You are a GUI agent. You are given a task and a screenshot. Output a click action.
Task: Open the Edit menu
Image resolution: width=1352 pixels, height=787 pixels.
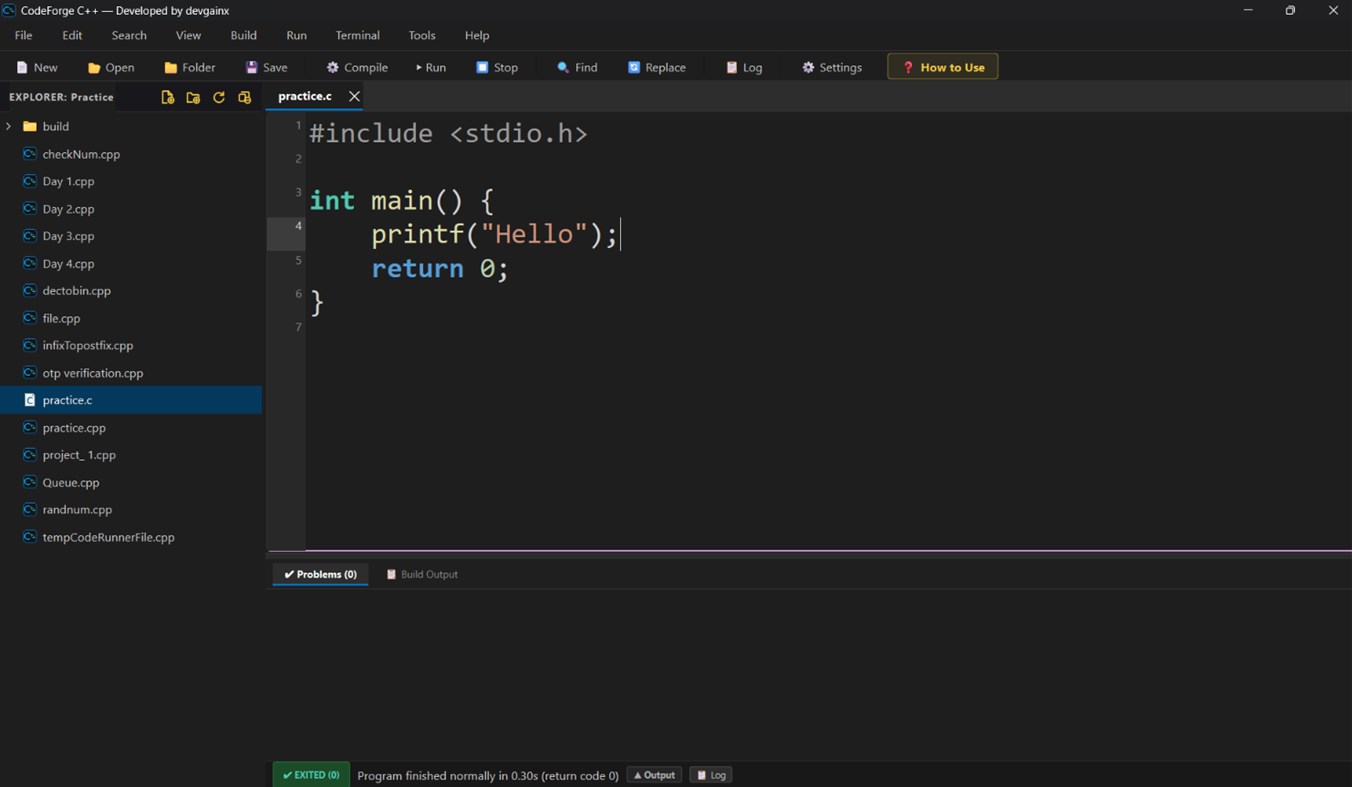[72, 35]
